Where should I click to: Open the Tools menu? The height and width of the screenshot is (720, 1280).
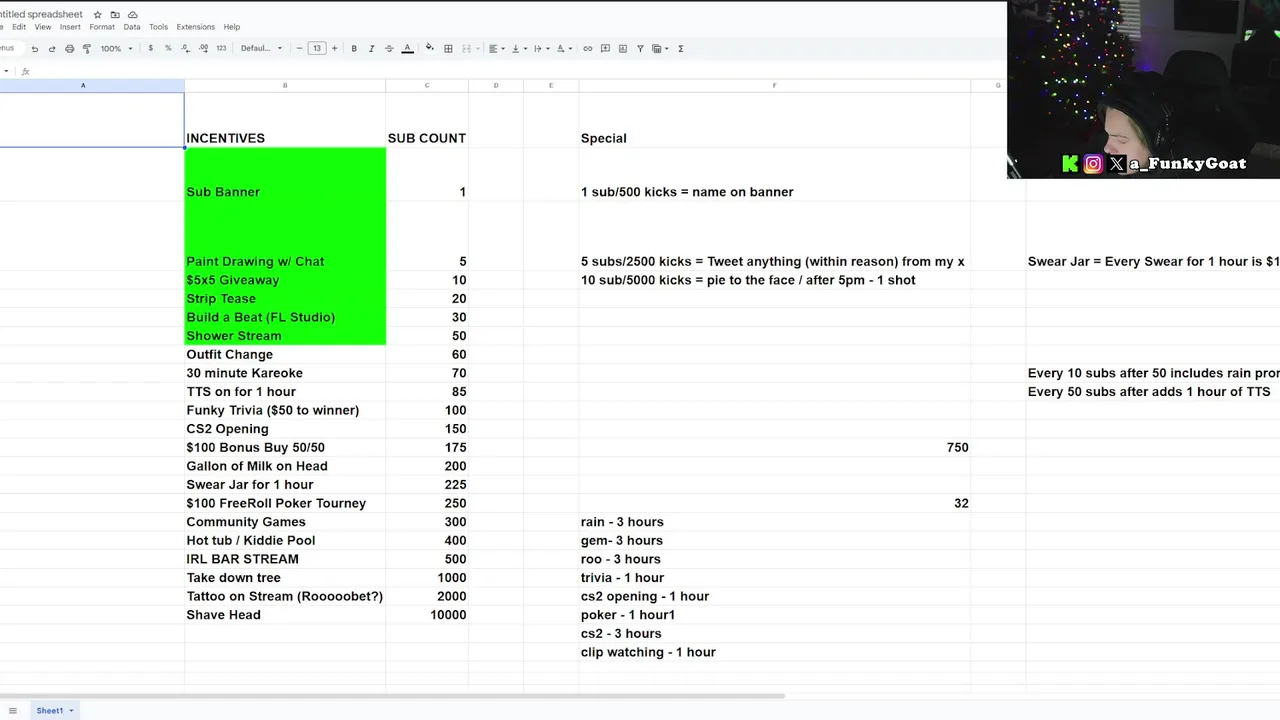click(x=158, y=27)
